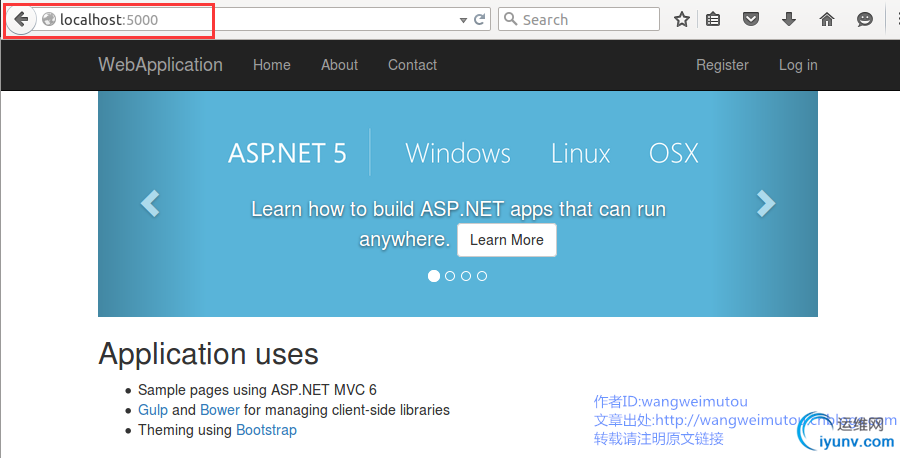This screenshot has height=458, width=900.
Task: Follow the Bootstrap link
Action: (266, 430)
